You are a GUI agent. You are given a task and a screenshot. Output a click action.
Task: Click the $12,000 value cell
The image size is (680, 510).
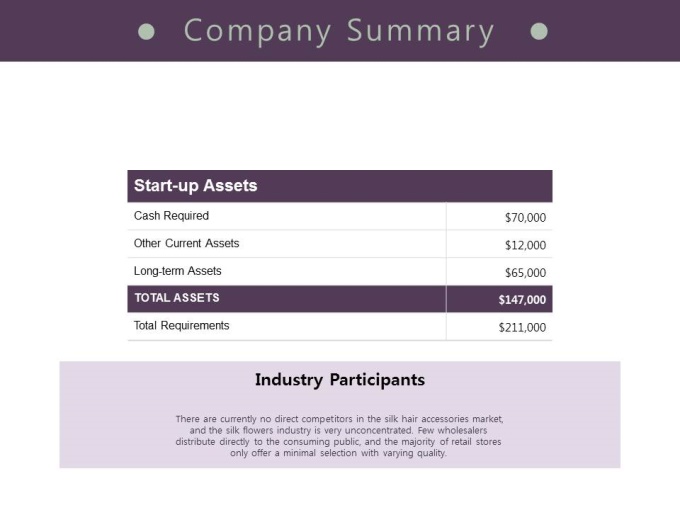(499, 244)
